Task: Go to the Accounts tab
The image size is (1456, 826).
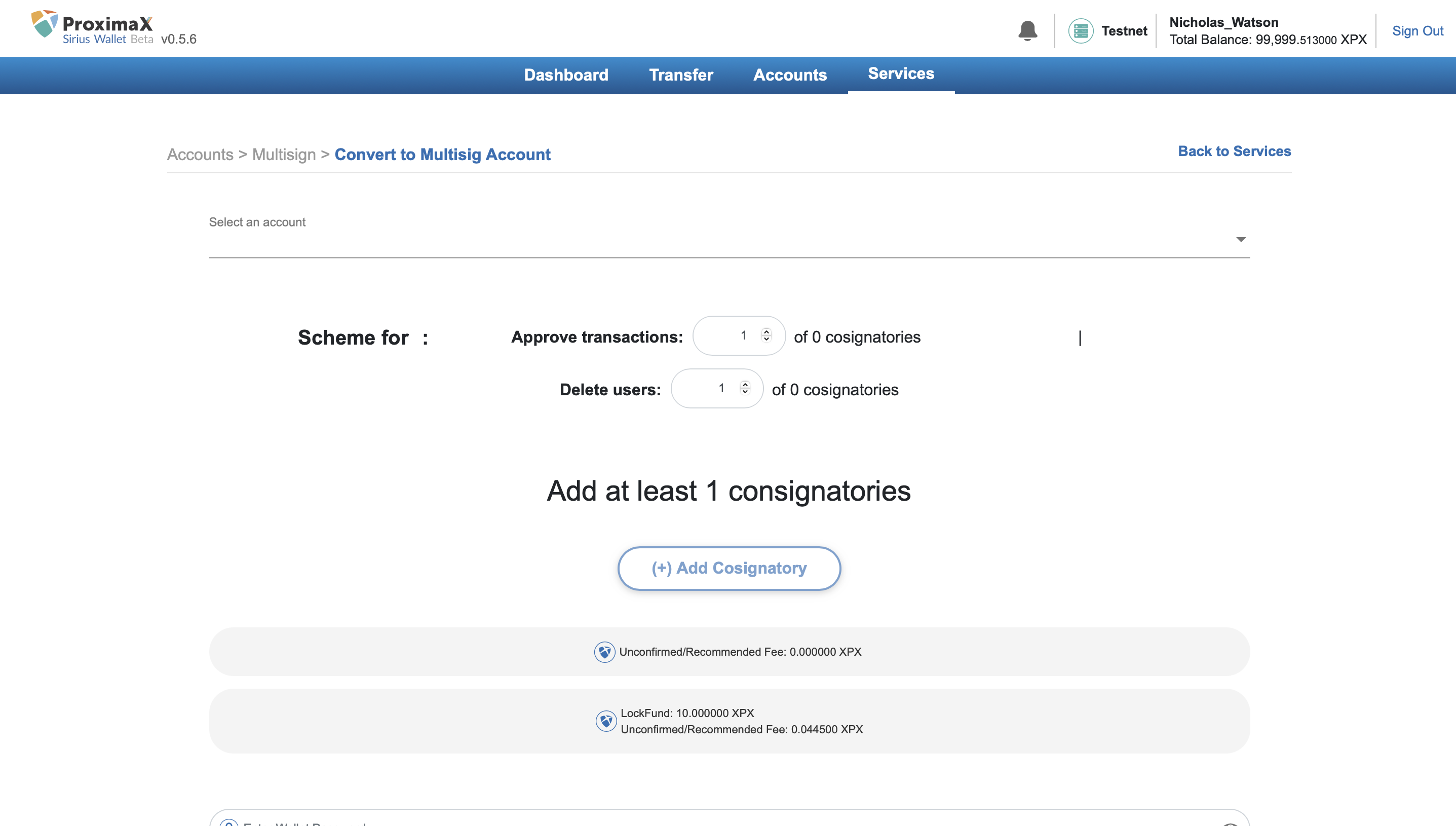Action: coord(790,75)
